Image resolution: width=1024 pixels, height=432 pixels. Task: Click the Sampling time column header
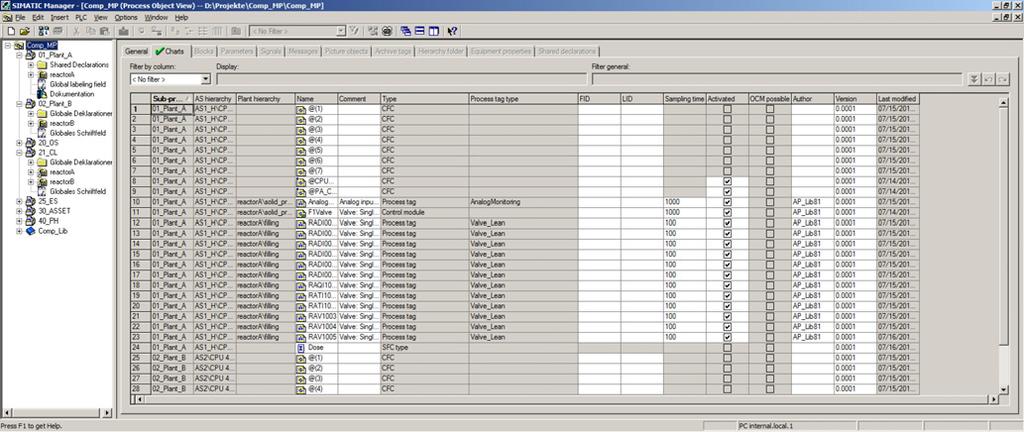[684, 99]
